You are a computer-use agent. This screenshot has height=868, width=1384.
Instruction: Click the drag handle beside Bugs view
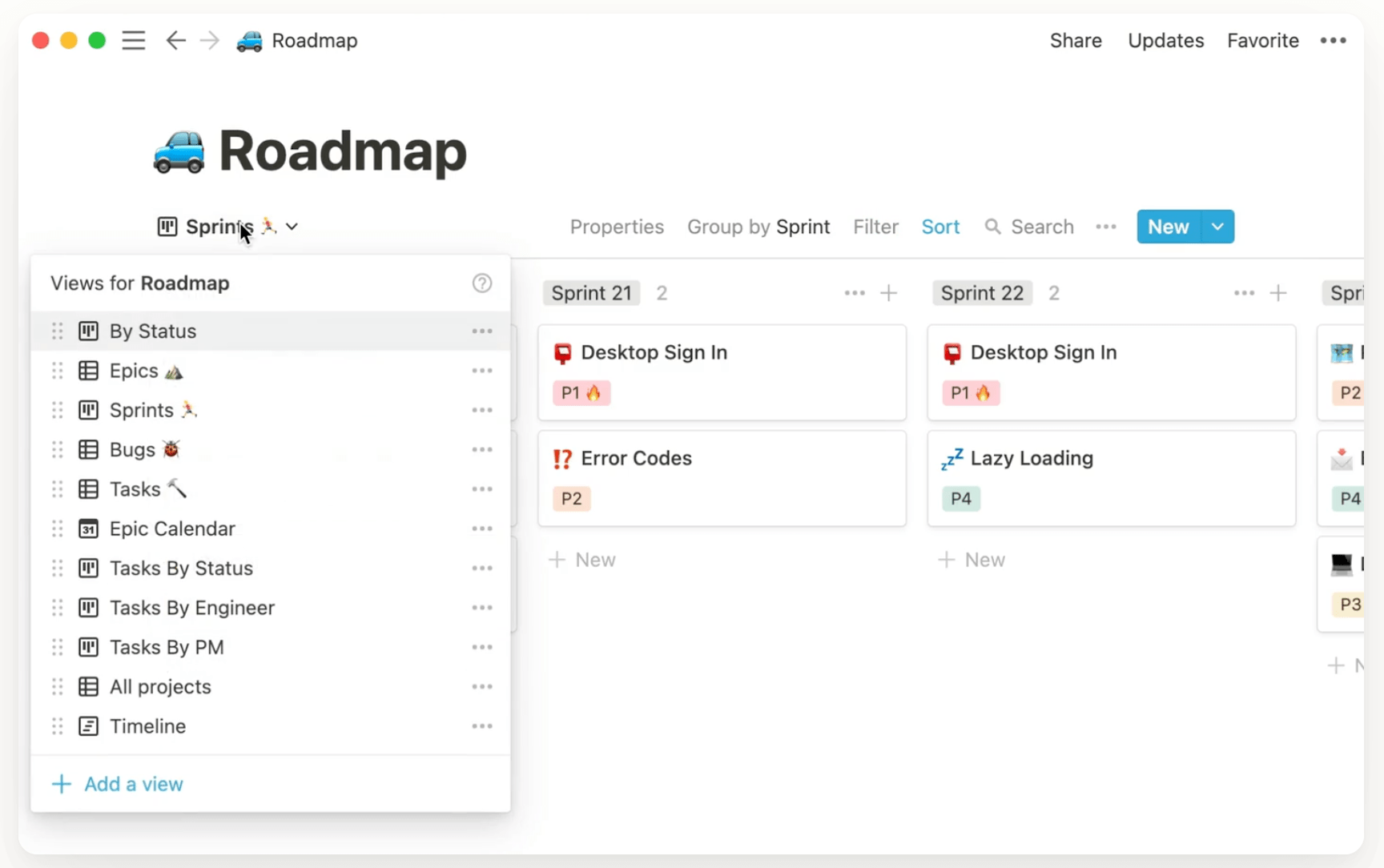(x=57, y=450)
